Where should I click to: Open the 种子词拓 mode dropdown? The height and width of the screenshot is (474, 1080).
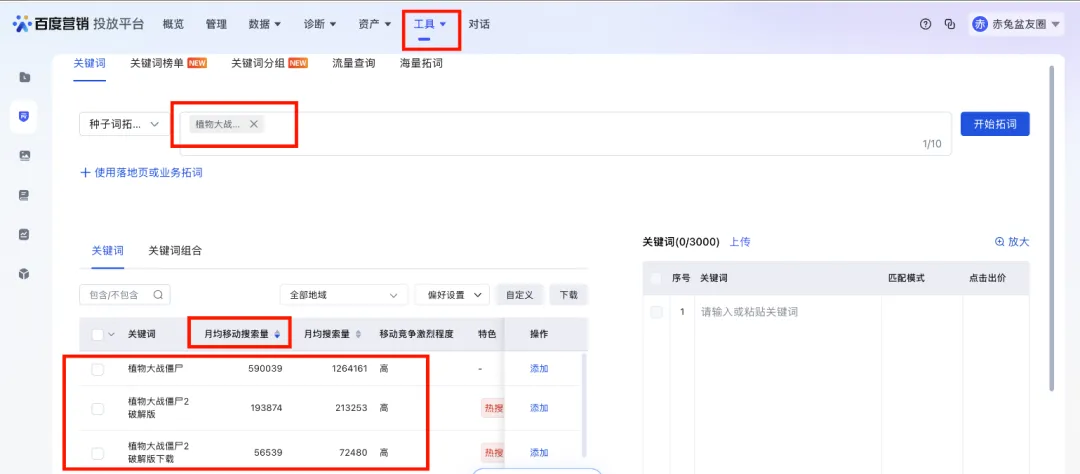125,124
